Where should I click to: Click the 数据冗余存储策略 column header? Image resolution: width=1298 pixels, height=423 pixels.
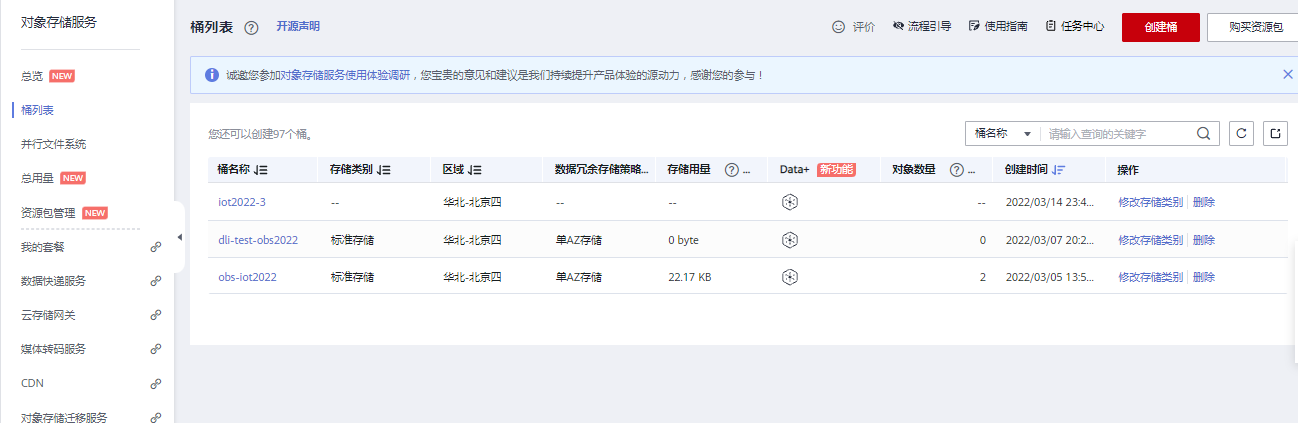[602, 170]
